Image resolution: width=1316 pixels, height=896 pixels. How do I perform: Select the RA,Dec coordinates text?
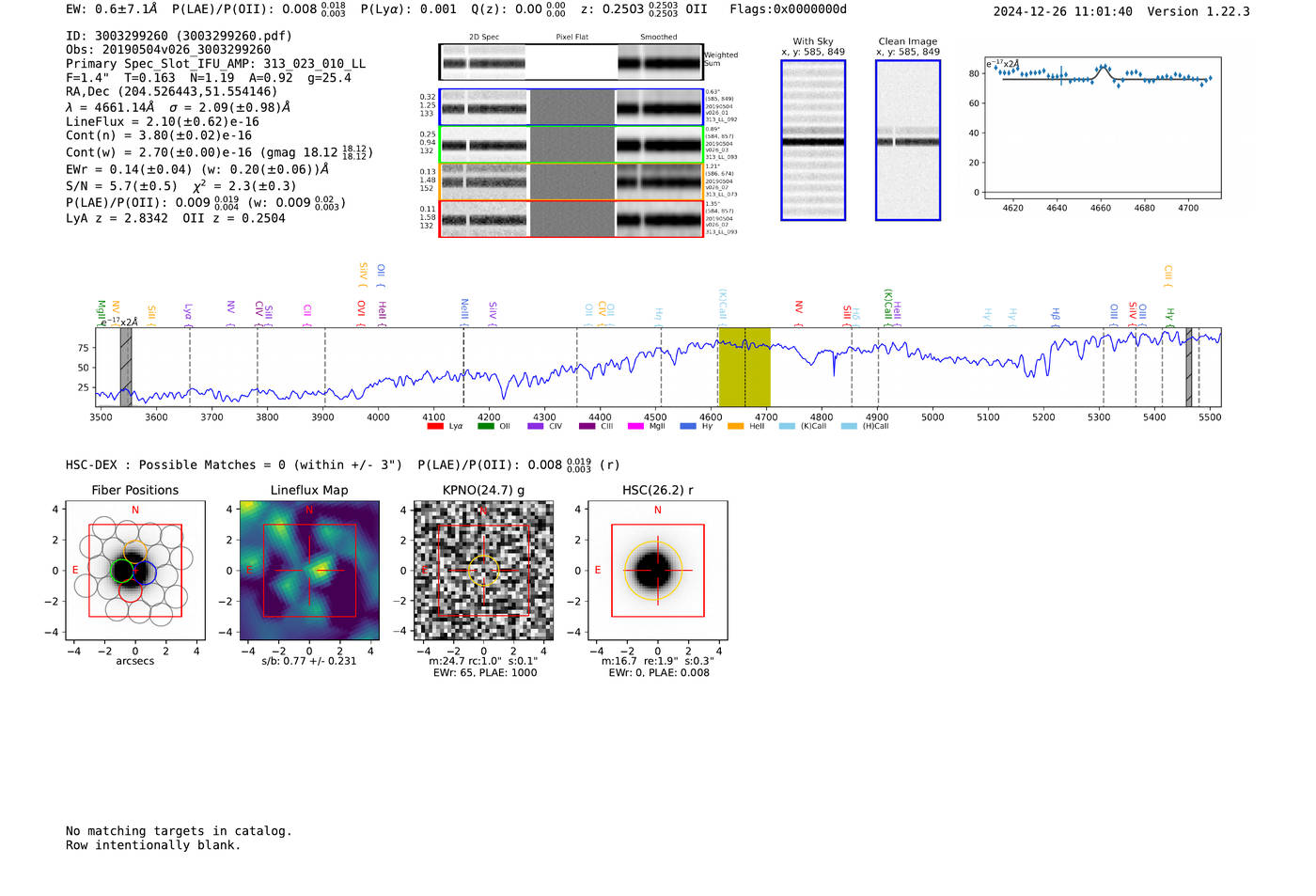[172, 92]
